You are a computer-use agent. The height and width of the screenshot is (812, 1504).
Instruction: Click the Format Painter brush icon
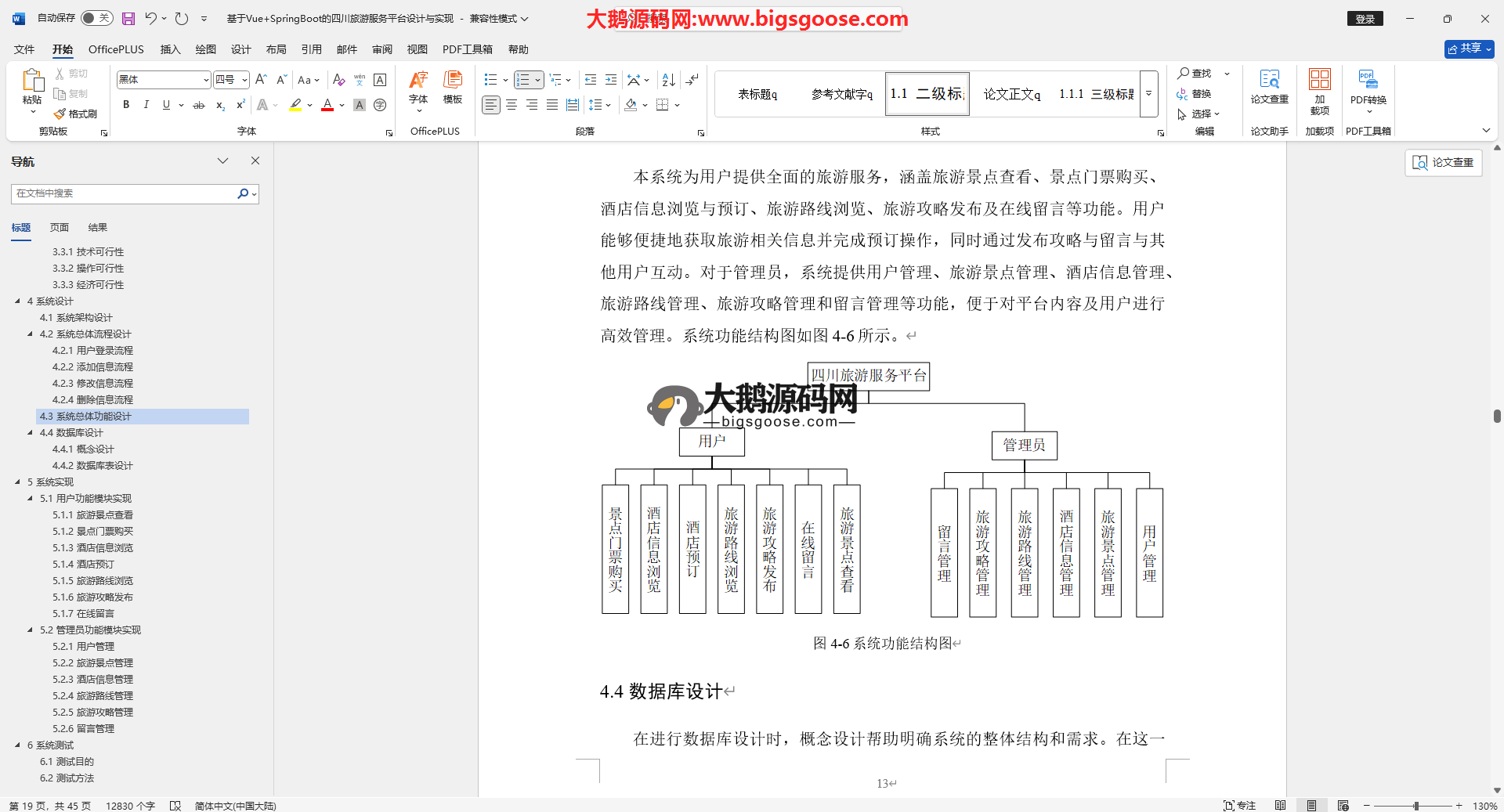tap(60, 114)
